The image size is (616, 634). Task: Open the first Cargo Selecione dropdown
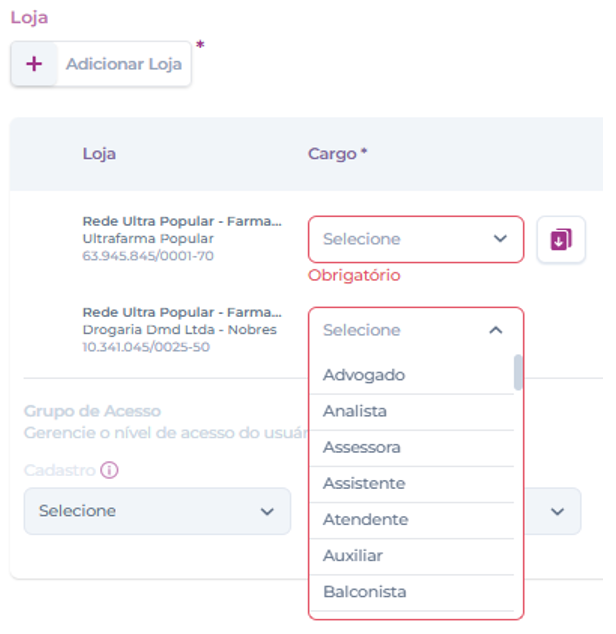coord(415,240)
